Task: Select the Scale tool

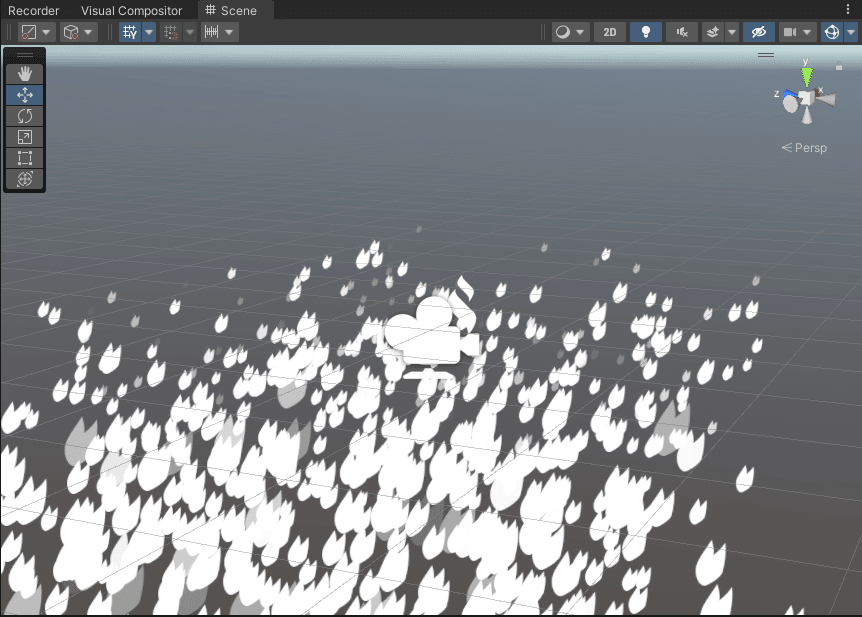Action: tap(25, 137)
